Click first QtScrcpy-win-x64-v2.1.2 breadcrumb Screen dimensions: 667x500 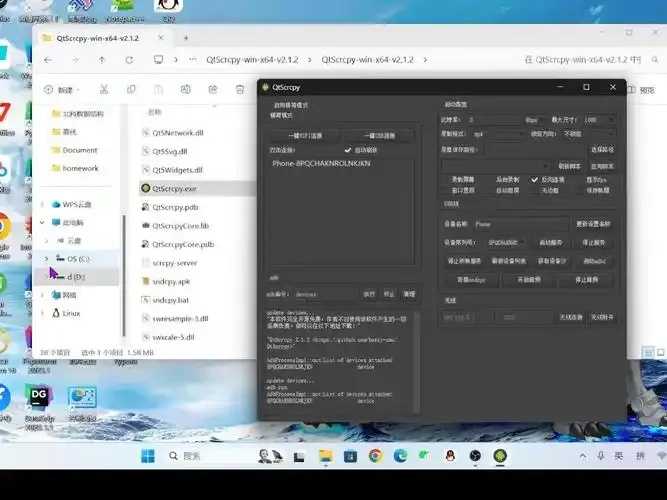point(252,60)
